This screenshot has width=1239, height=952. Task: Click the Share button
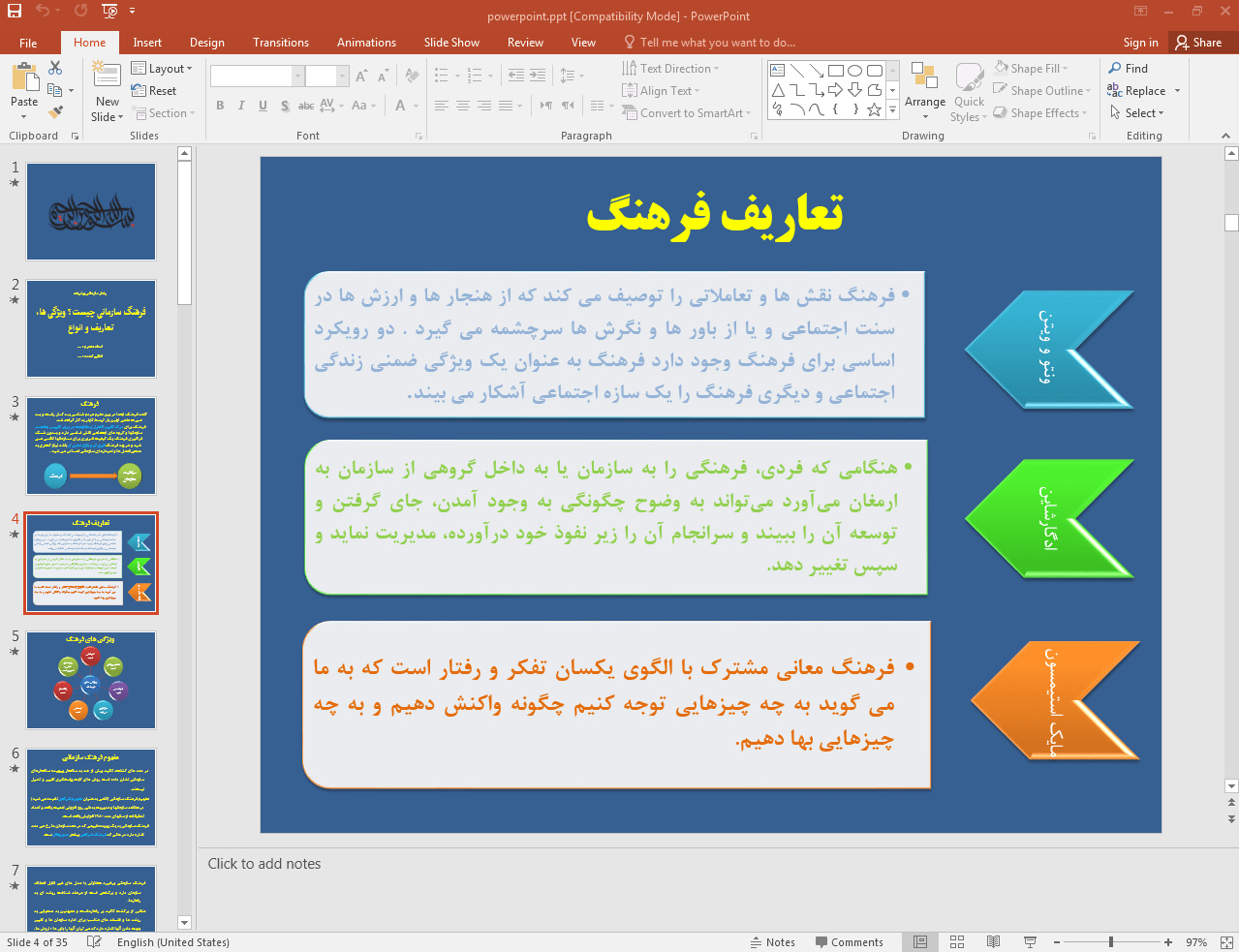pyautogui.click(x=1198, y=43)
